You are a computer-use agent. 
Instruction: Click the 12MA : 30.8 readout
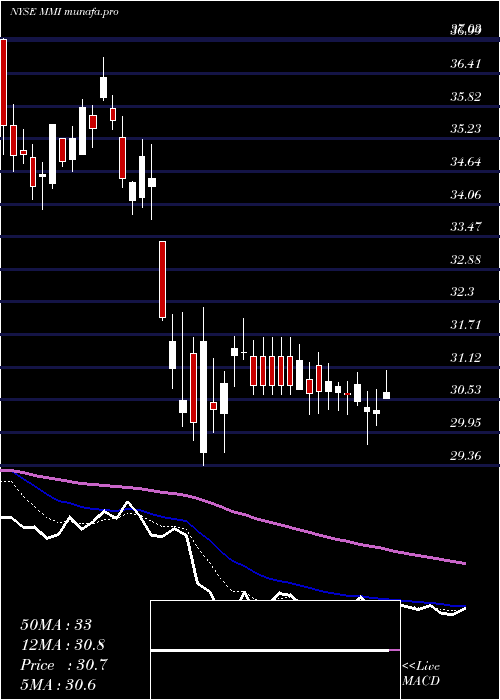click(64, 645)
